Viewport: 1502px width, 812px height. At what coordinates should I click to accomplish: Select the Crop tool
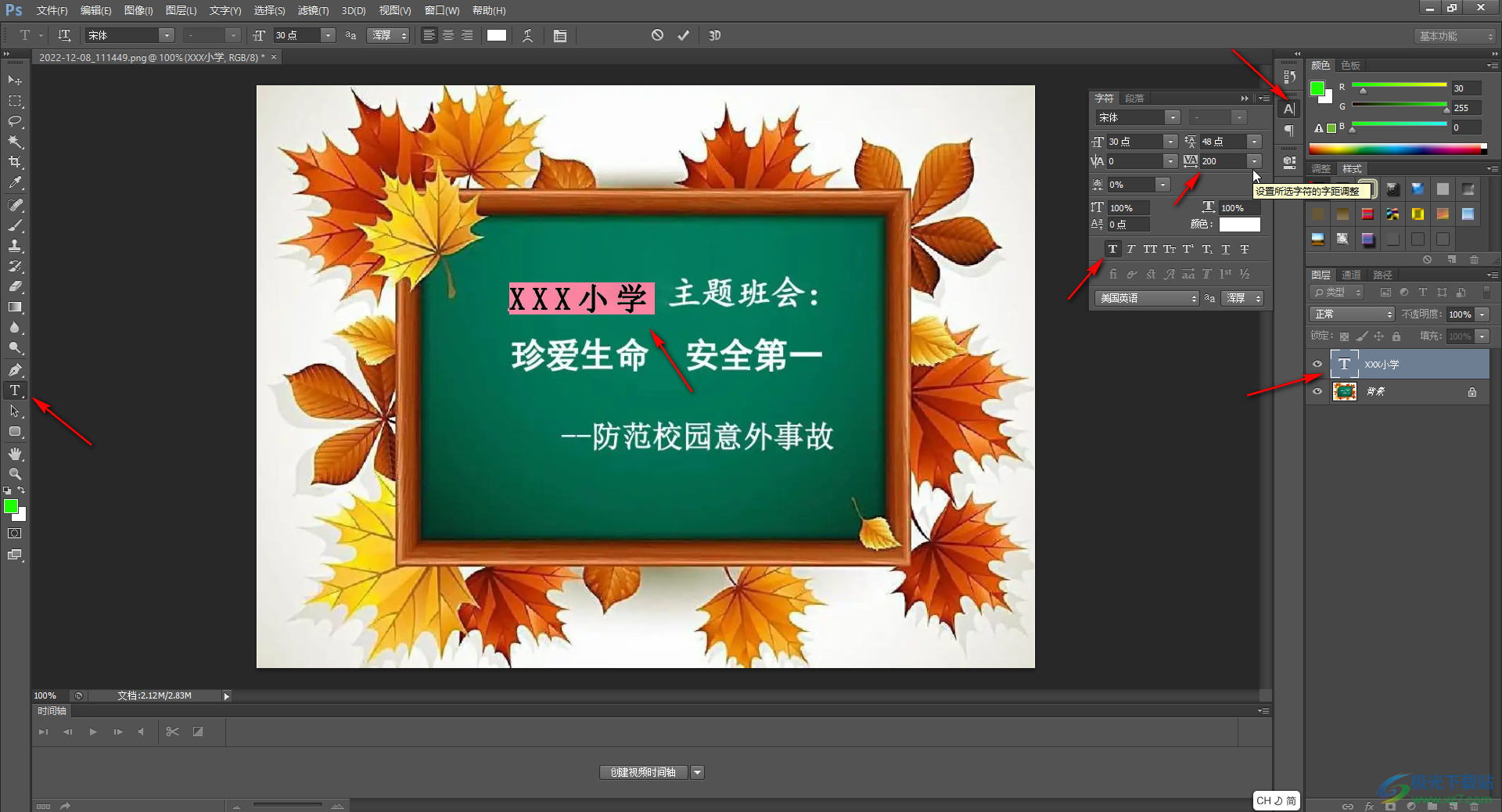tap(15, 163)
